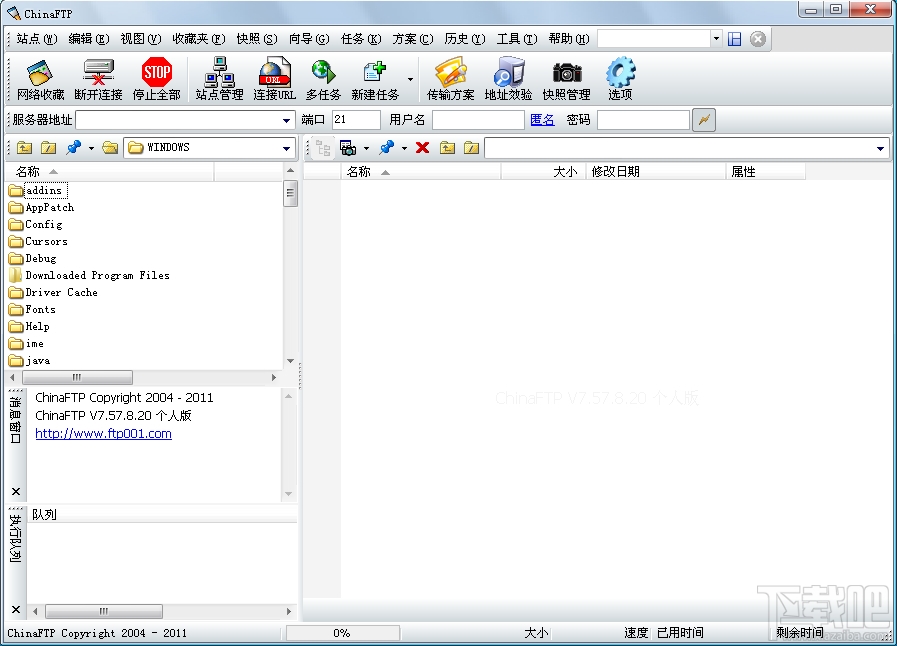Sort remote files by 属性 column
Viewport: 897px width, 646px height.
pos(765,171)
